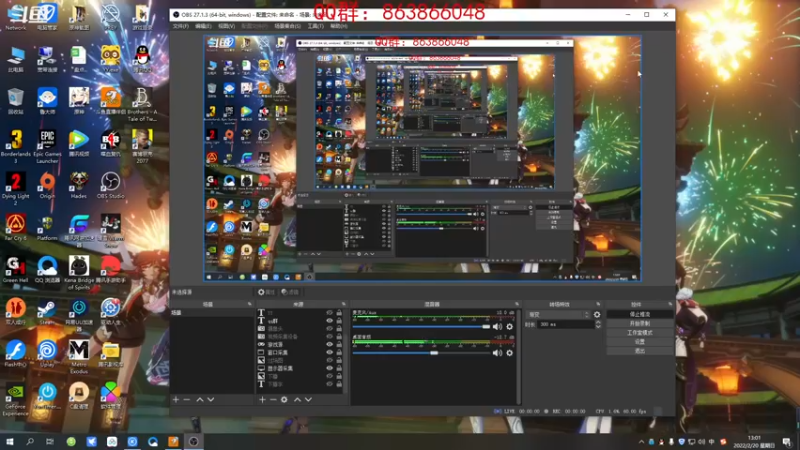Open Mic/Aux channel settings gear

(x=509, y=327)
